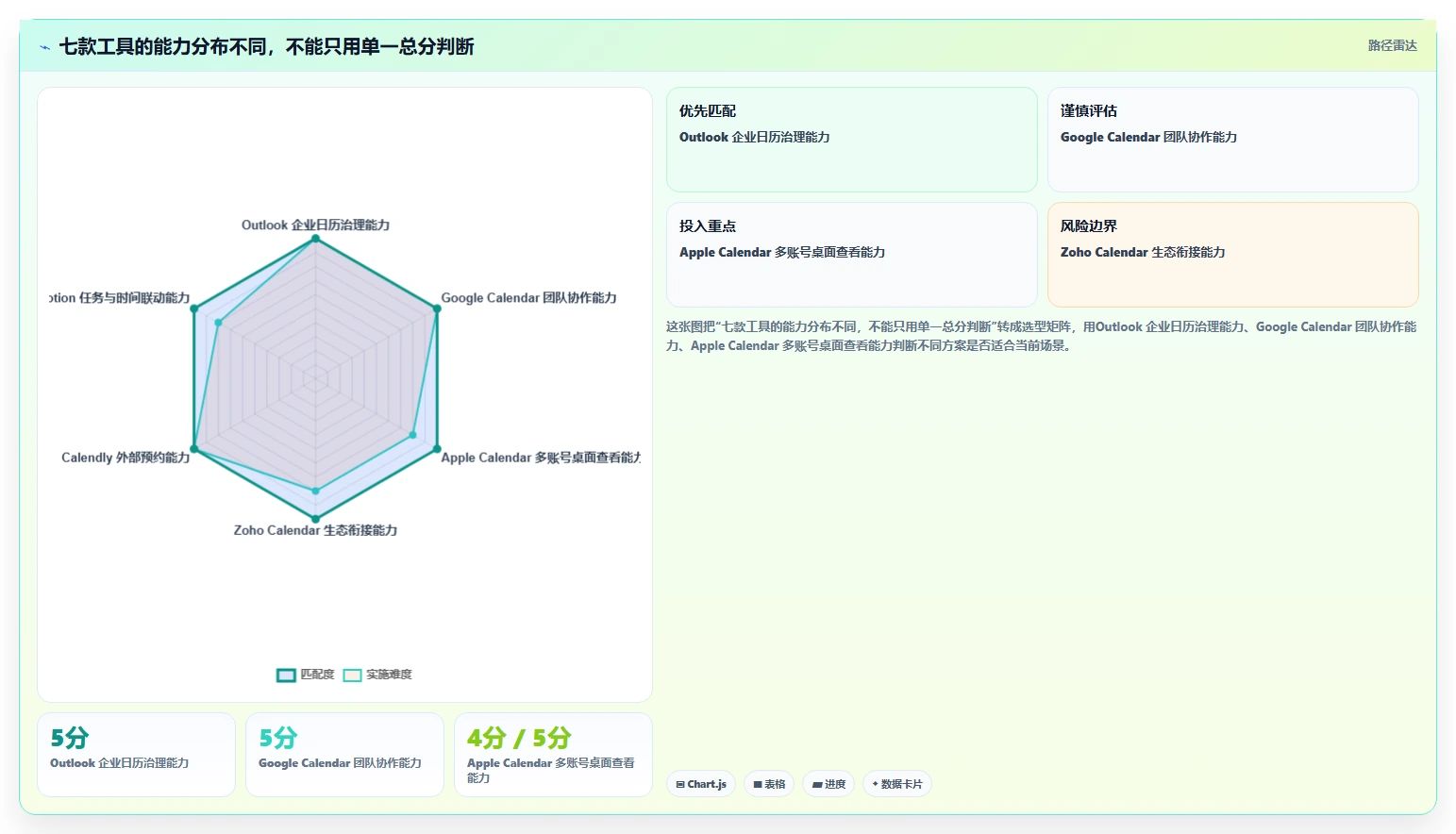Open the 风险边界 card
The width and height of the screenshot is (1456, 834).
click(x=1232, y=255)
